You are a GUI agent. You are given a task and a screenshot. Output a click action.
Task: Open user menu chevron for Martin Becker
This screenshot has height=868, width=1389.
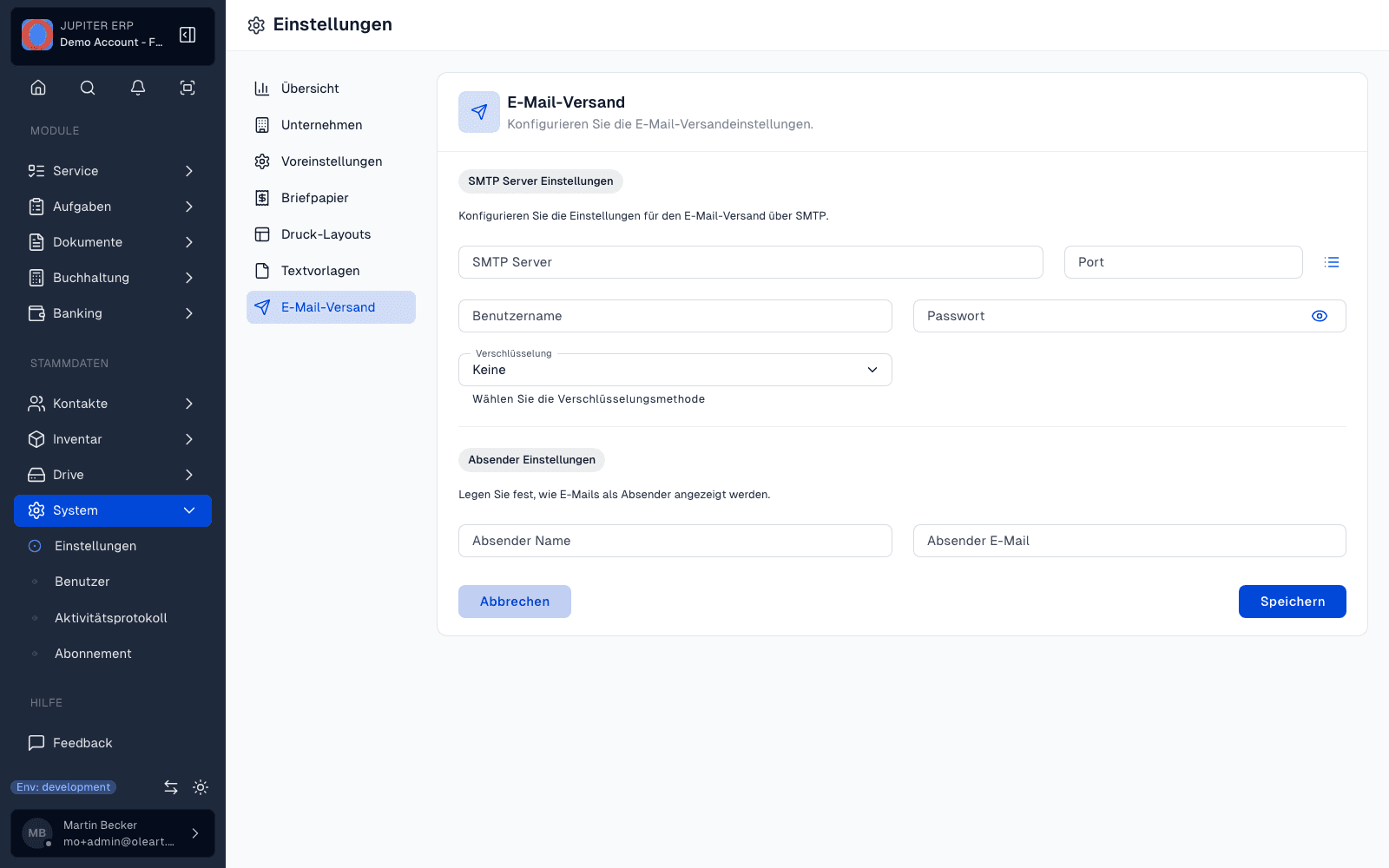click(x=195, y=833)
